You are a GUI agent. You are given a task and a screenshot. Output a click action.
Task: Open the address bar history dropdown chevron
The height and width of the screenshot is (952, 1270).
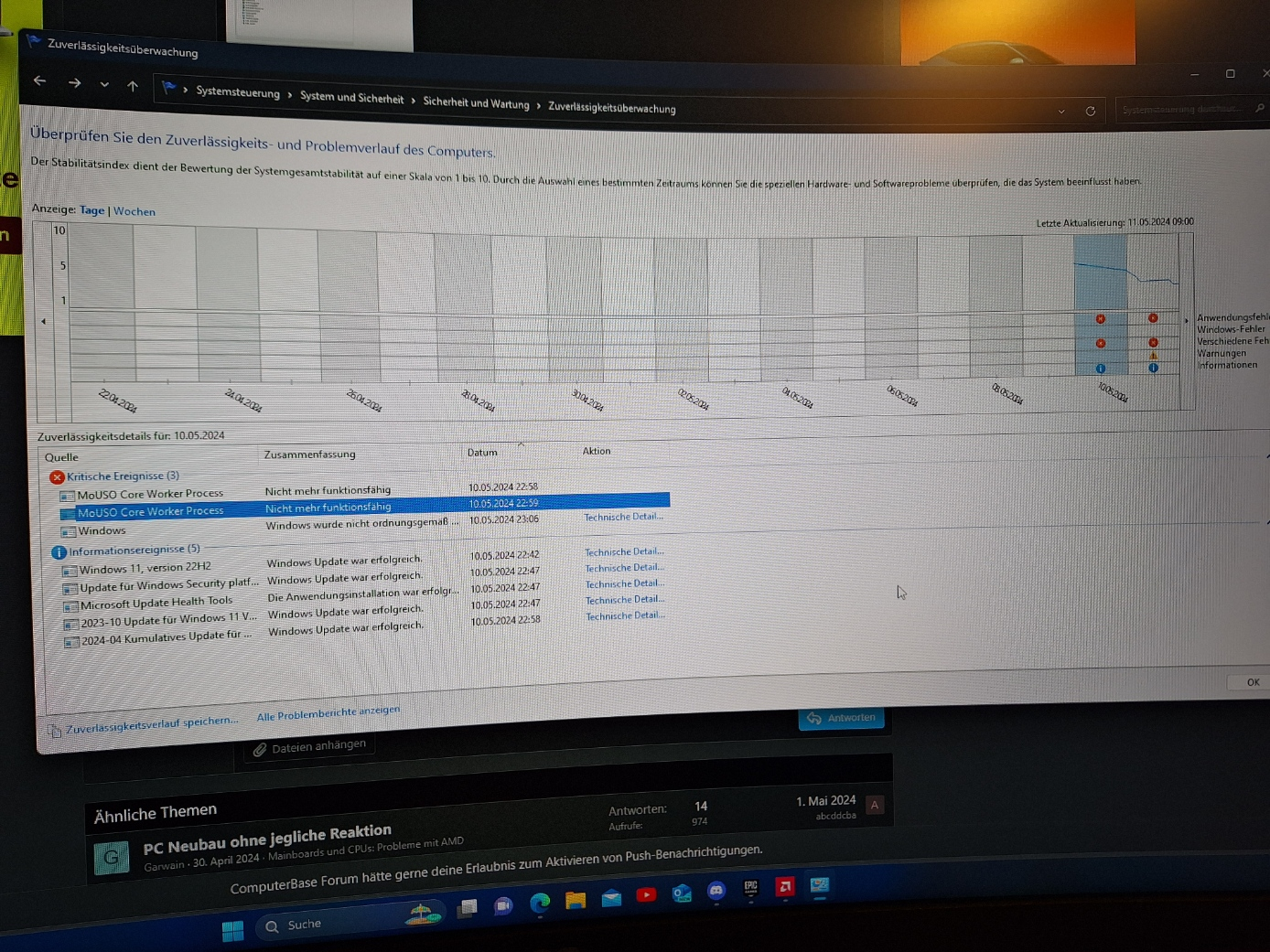1061,112
